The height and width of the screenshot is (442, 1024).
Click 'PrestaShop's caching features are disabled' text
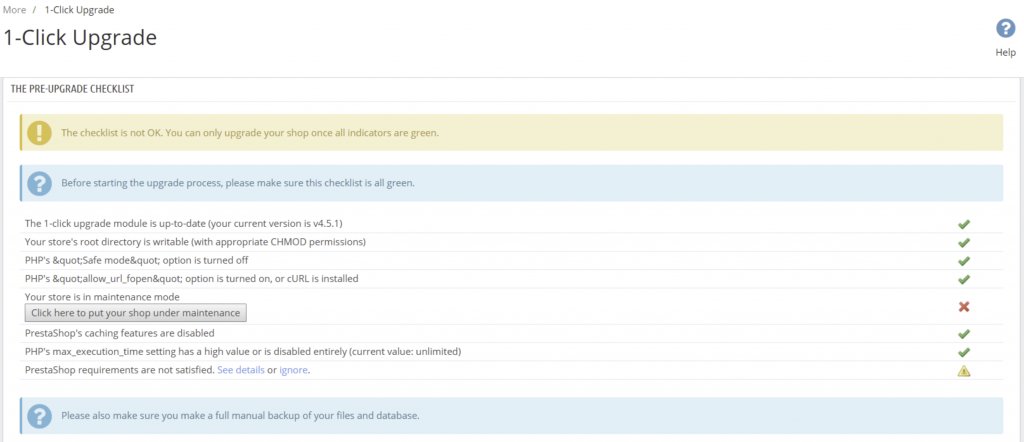(x=120, y=334)
